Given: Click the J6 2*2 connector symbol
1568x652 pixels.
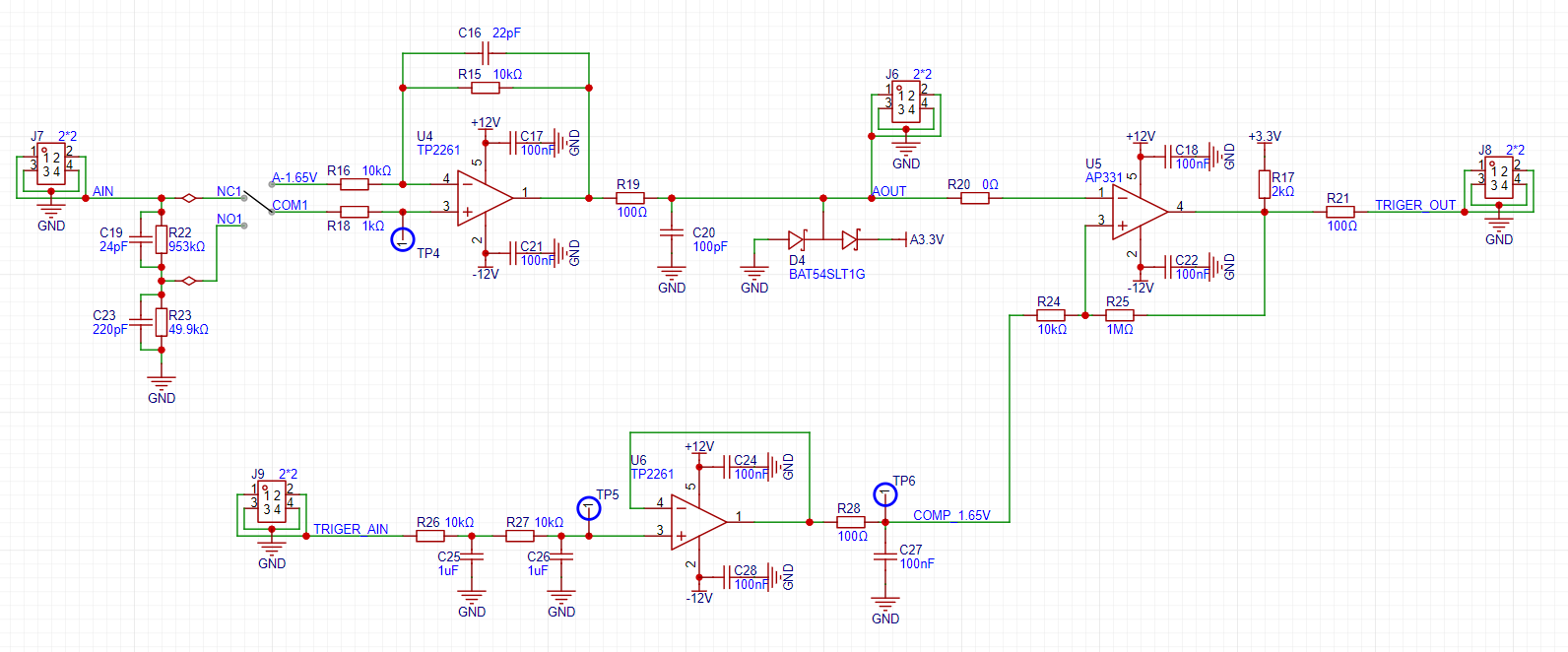Looking at the screenshot, I should click(x=905, y=102).
